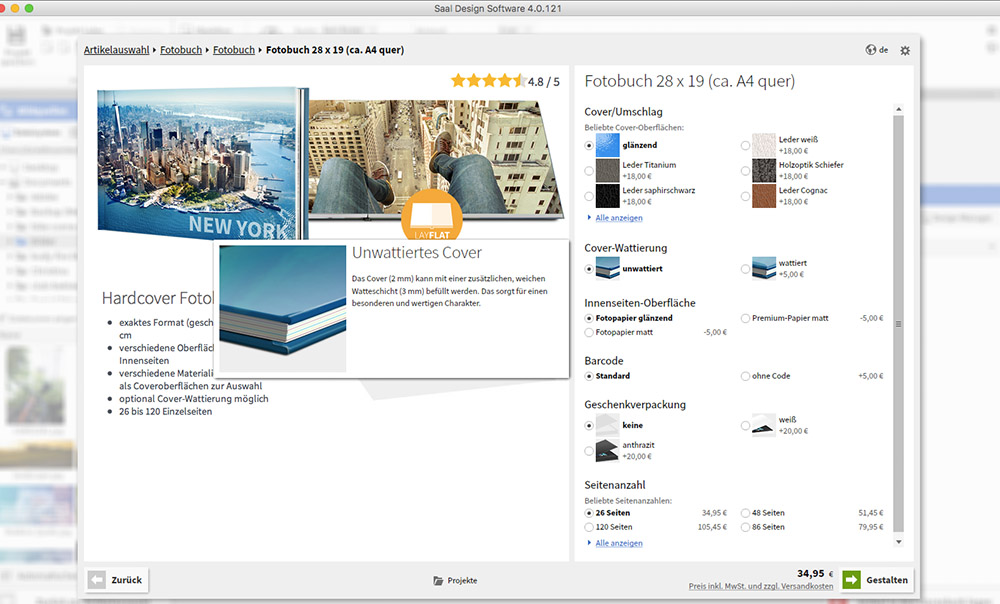
Task: Open the settings gear icon
Action: [x=905, y=50]
